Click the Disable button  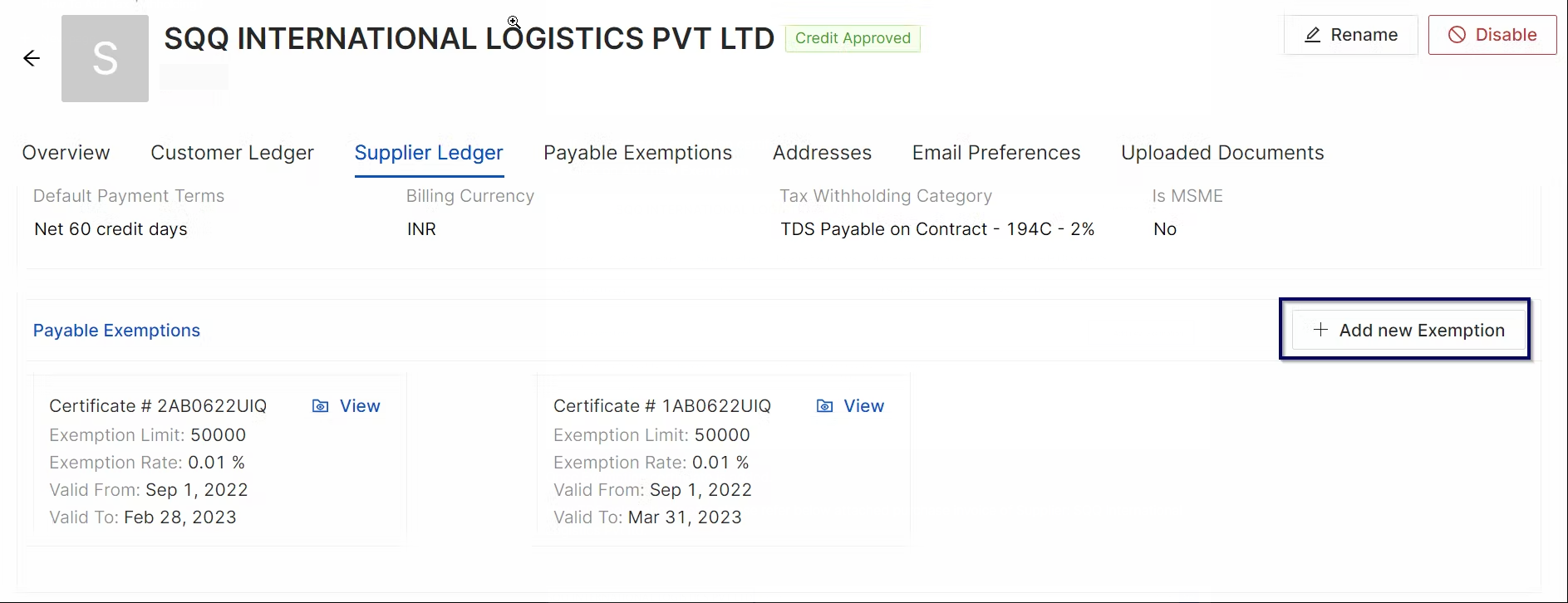coord(1492,35)
